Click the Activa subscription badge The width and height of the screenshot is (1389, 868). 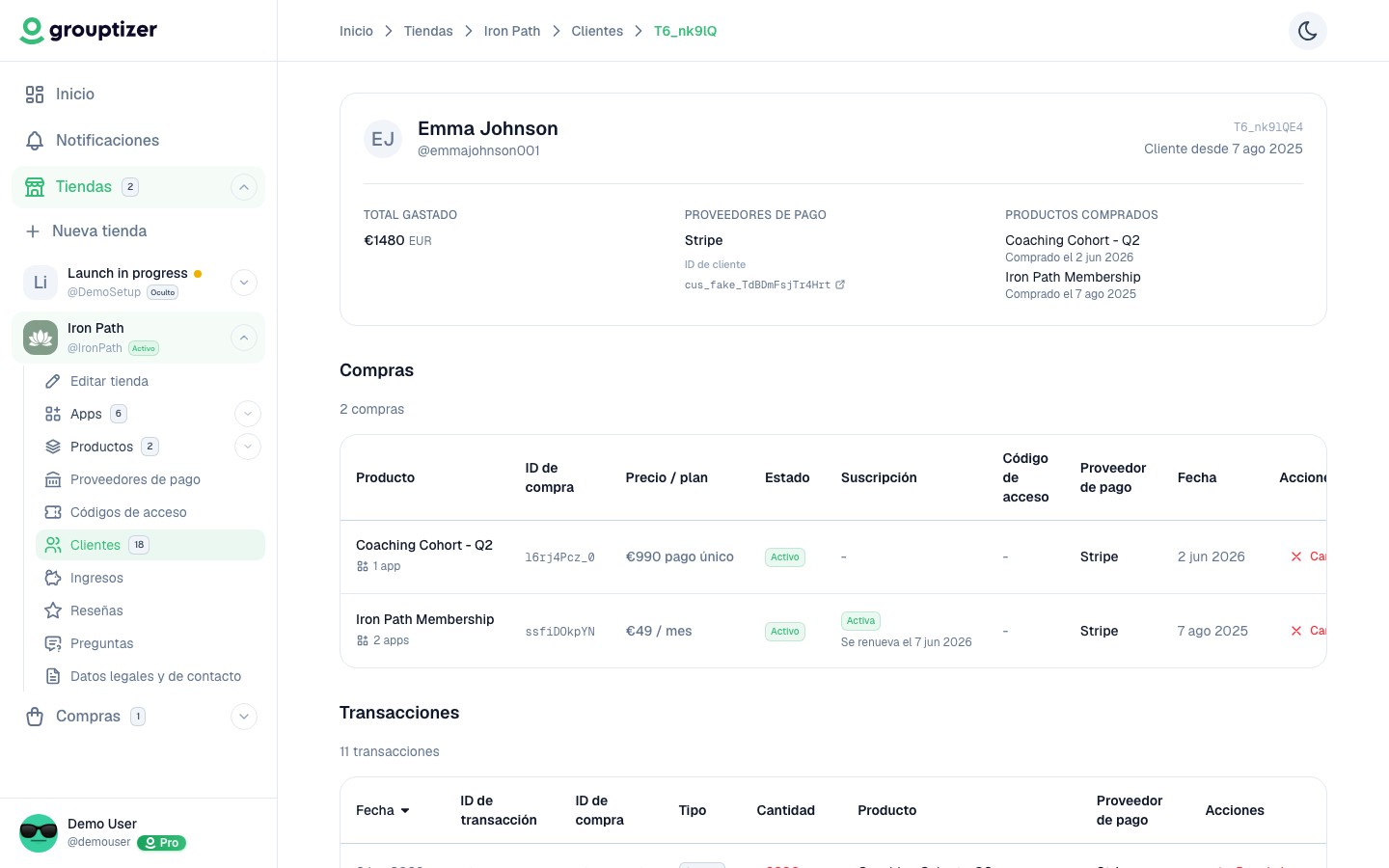coord(860,621)
